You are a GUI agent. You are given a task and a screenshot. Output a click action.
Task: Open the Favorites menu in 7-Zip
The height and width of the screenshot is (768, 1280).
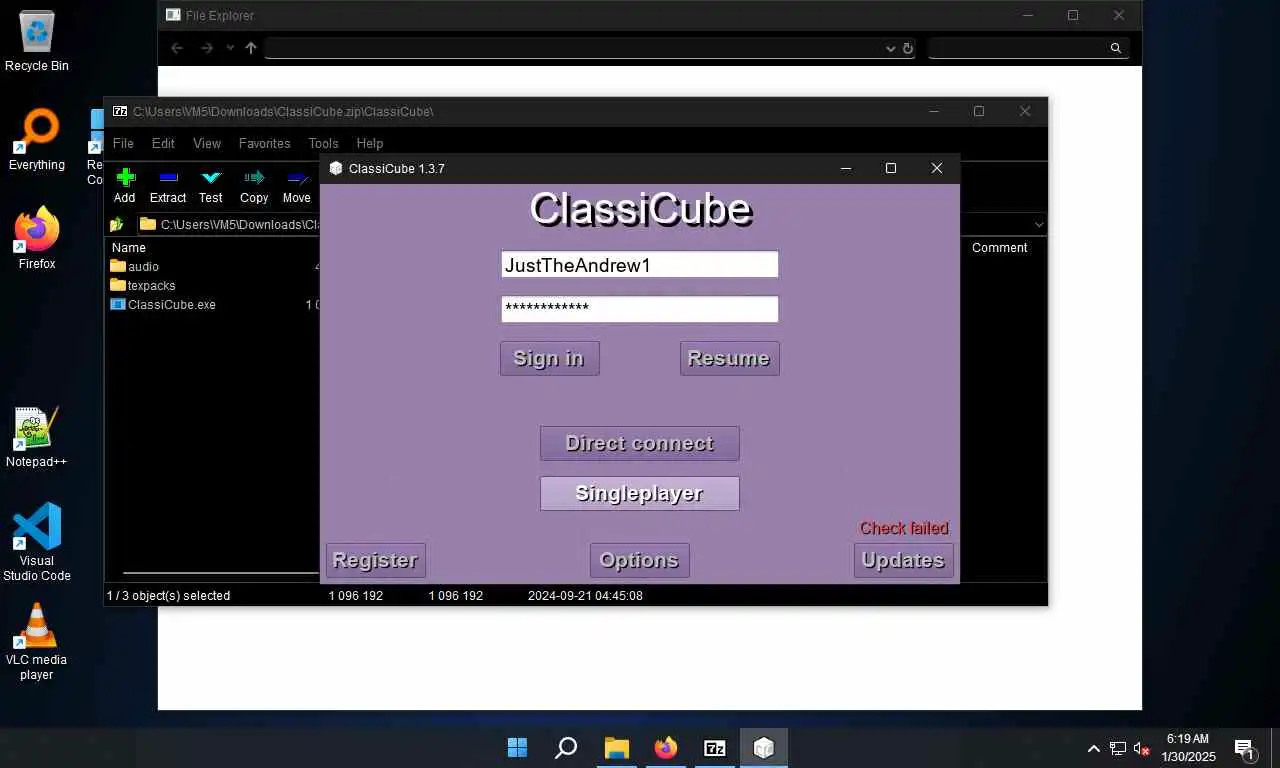pyautogui.click(x=264, y=143)
